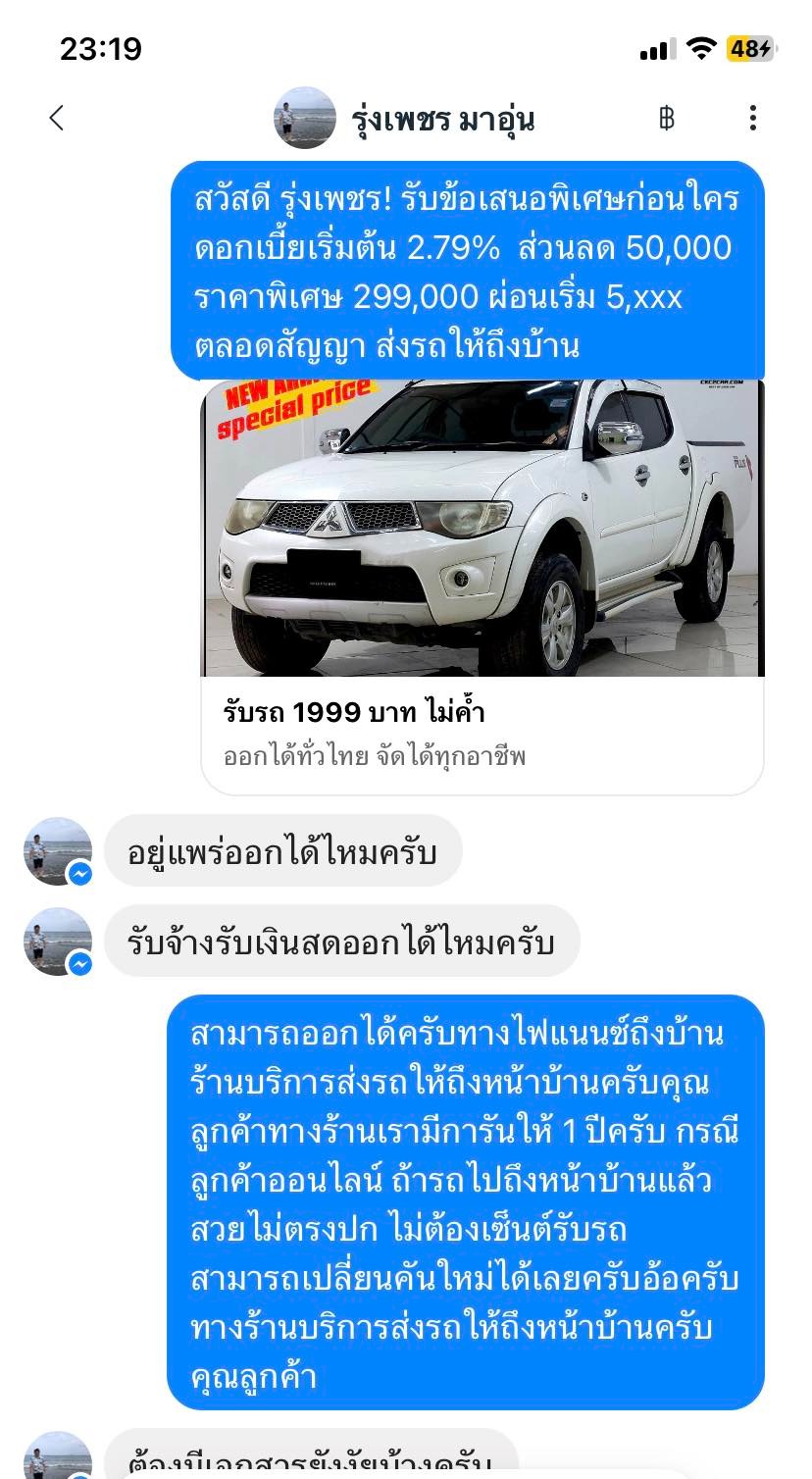Tap the 23:19 clock in status bar
This screenshot has height=1479, width=812.
[x=101, y=49]
